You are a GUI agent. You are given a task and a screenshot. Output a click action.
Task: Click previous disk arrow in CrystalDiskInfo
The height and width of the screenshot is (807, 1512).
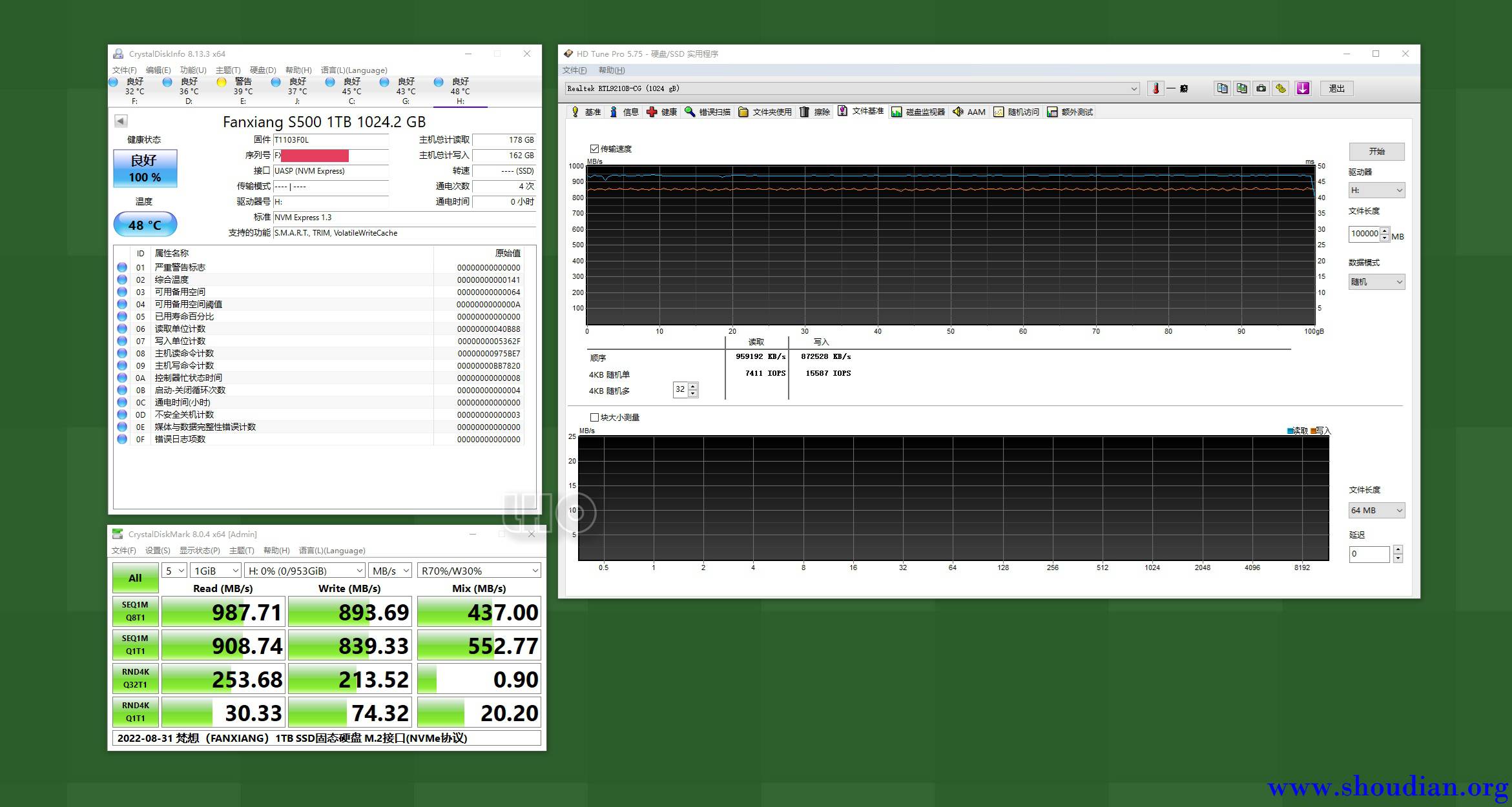pyautogui.click(x=121, y=121)
